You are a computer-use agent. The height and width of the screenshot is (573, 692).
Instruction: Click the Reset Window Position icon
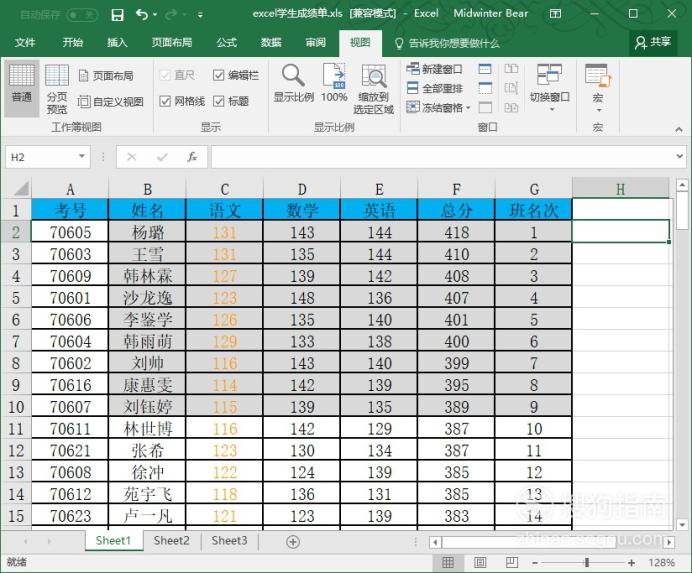(x=511, y=107)
